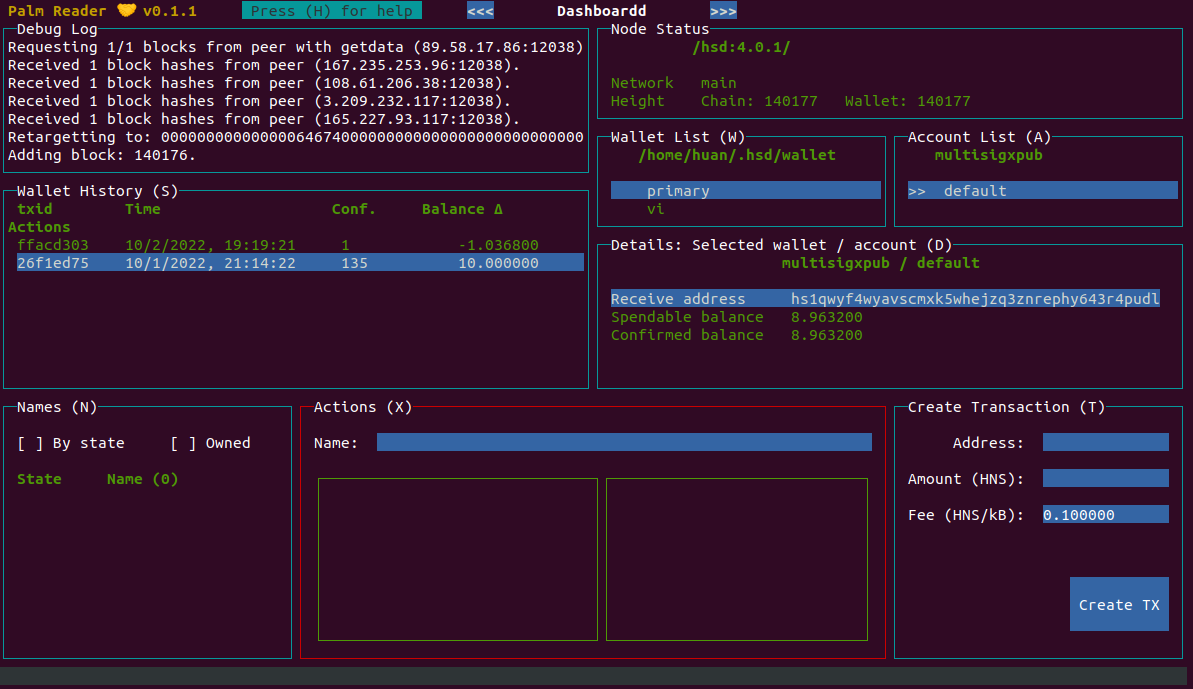
Task: Click the Chain: 140177 height value
Action: 759,100
